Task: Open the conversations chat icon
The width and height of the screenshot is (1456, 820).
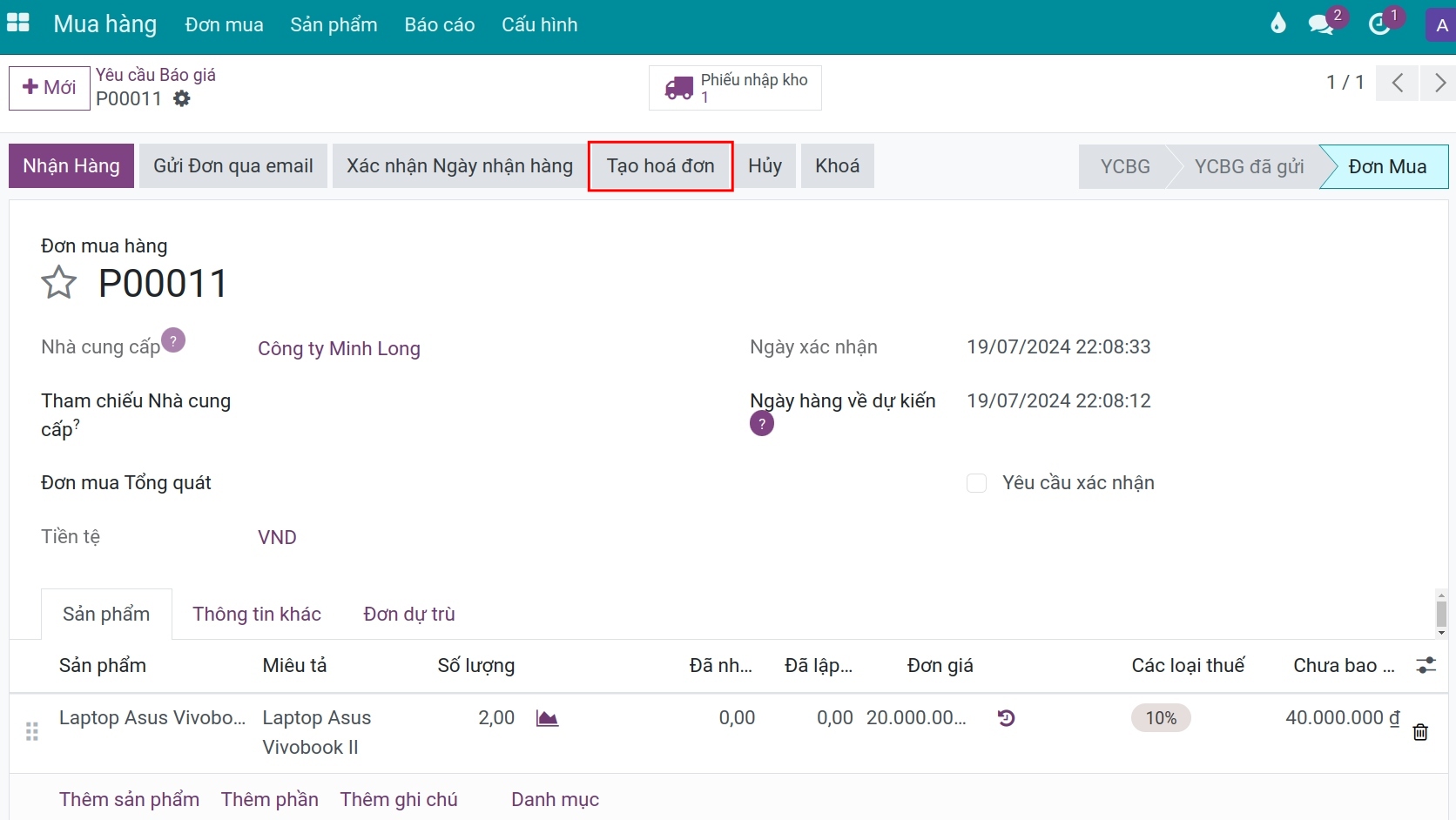Action: (x=1321, y=24)
